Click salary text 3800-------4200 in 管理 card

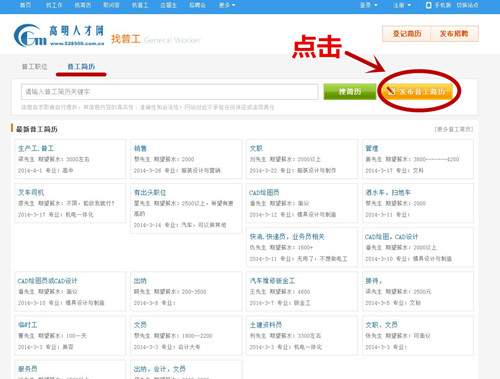[x=436, y=159]
